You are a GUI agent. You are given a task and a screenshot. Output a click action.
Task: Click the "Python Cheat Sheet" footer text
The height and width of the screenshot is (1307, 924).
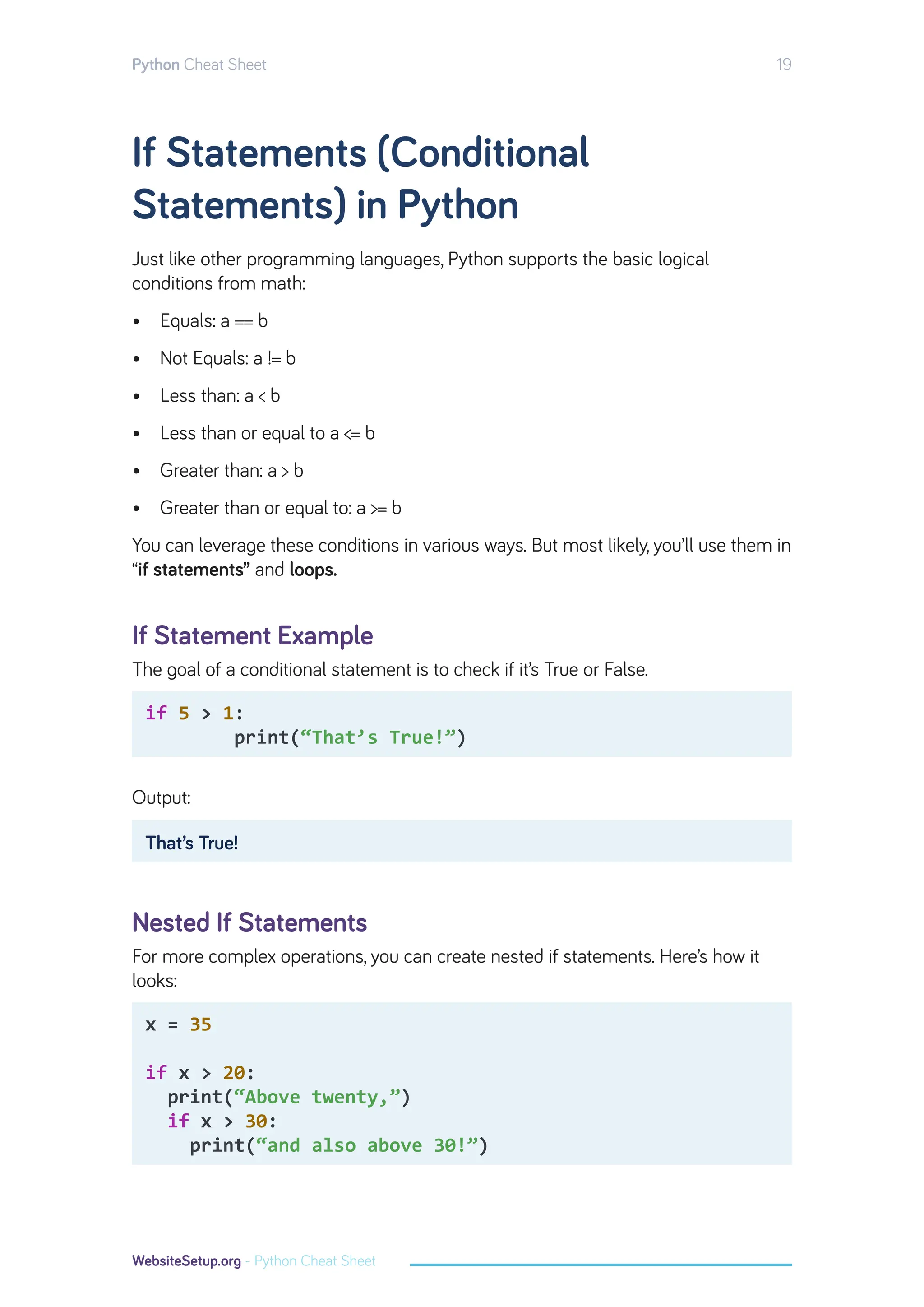click(x=314, y=1261)
